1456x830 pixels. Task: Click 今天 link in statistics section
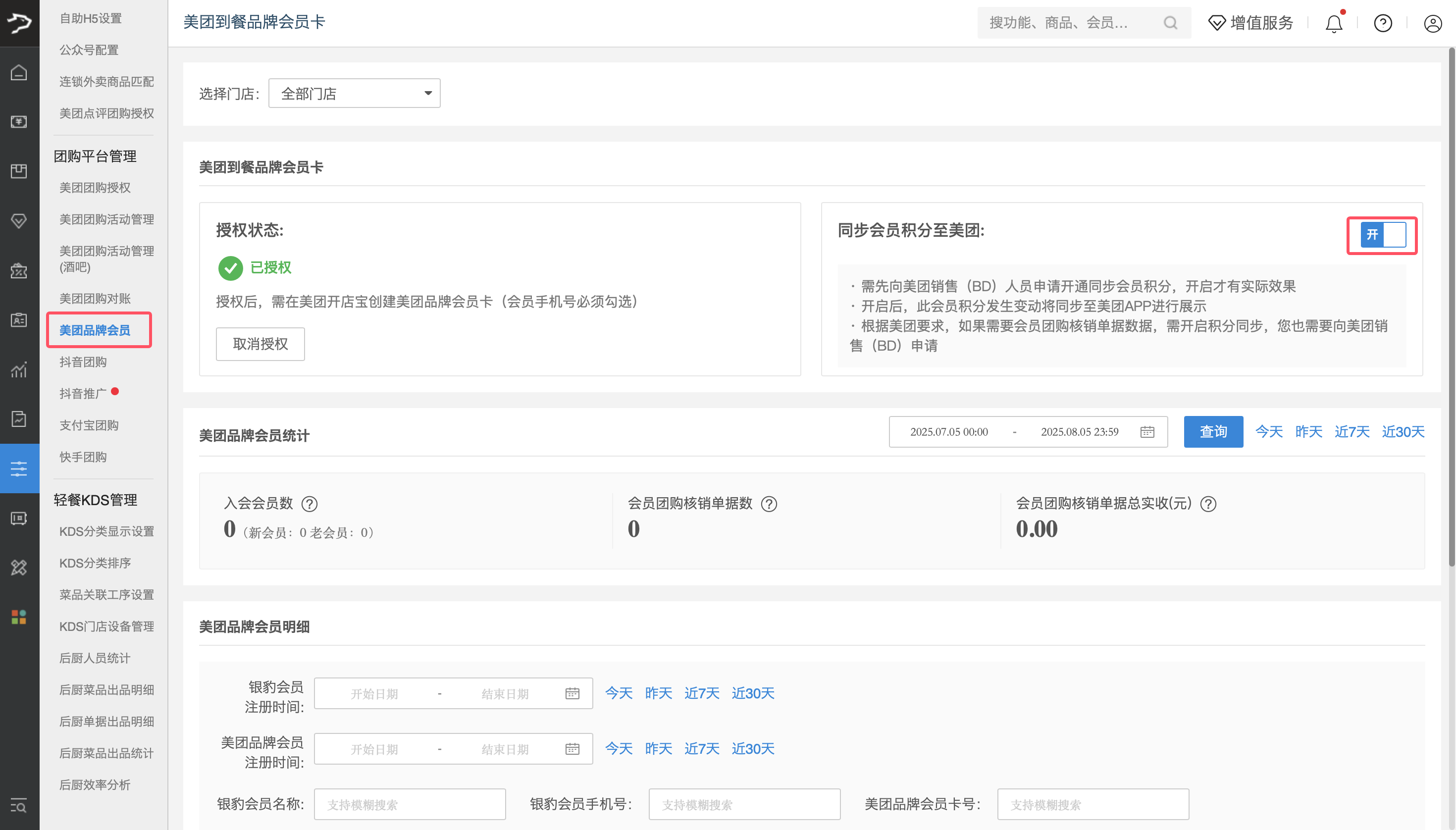[1268, 431]
